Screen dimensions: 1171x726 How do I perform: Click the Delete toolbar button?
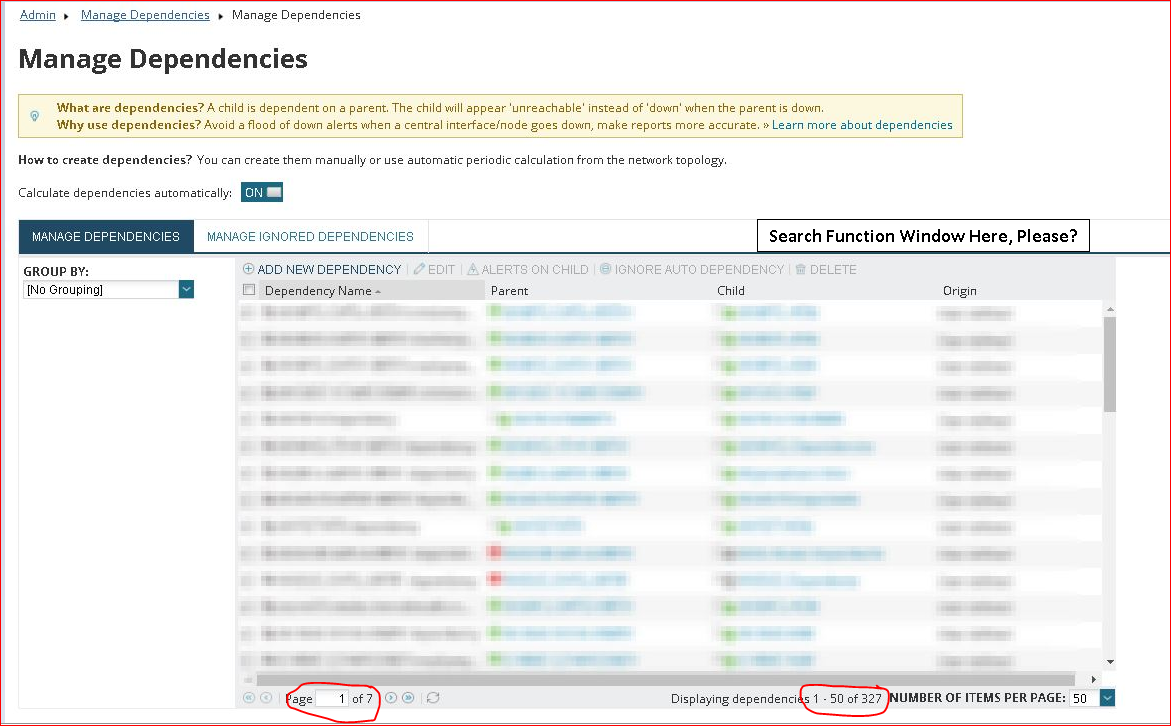coord(825,270)
